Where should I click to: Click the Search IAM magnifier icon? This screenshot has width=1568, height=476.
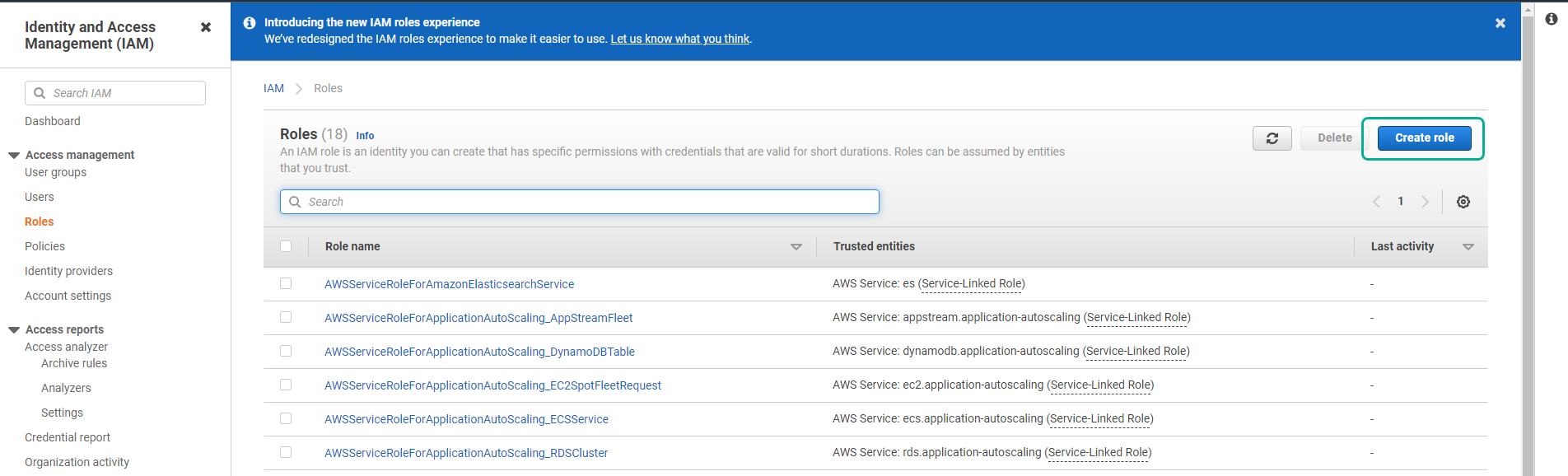(40, 93)
